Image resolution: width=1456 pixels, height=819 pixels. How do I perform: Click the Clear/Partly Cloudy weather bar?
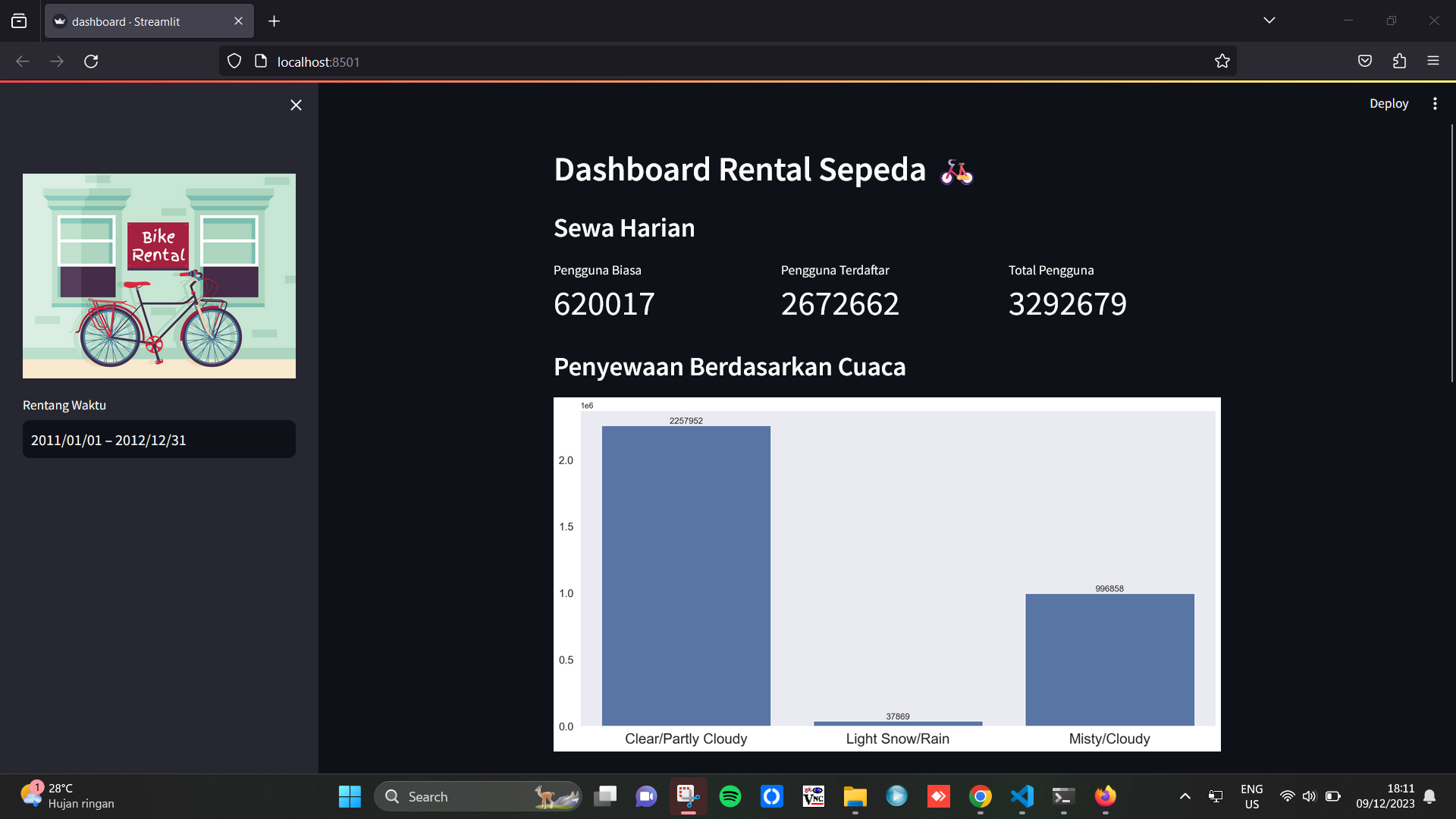tap(686, 576)
